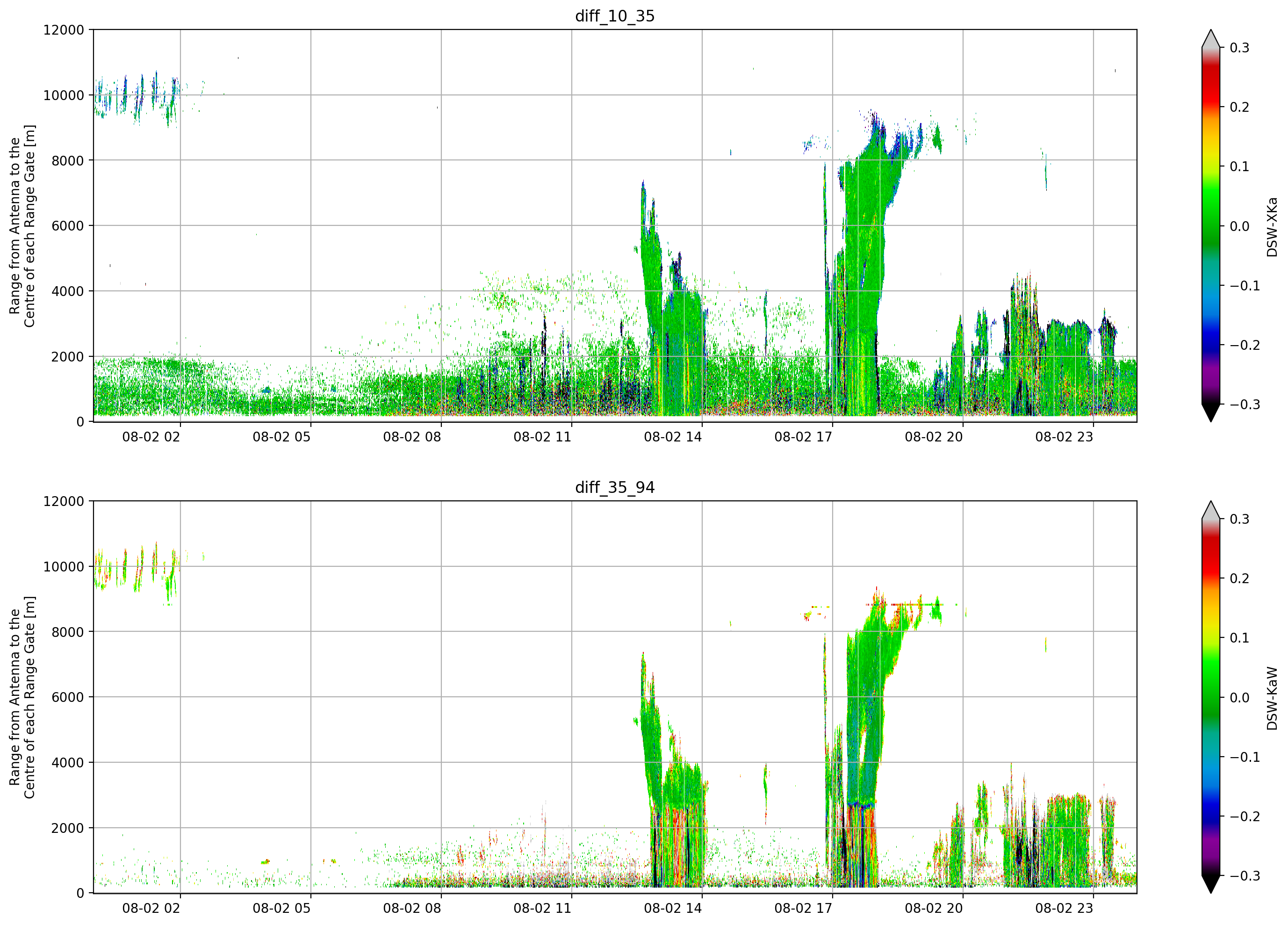Screen dimensions: 1288x925
Task: Click "08-02 08" tick under the diff_35_94 plot
Action: pyautogui.click(x=412, y=909)
